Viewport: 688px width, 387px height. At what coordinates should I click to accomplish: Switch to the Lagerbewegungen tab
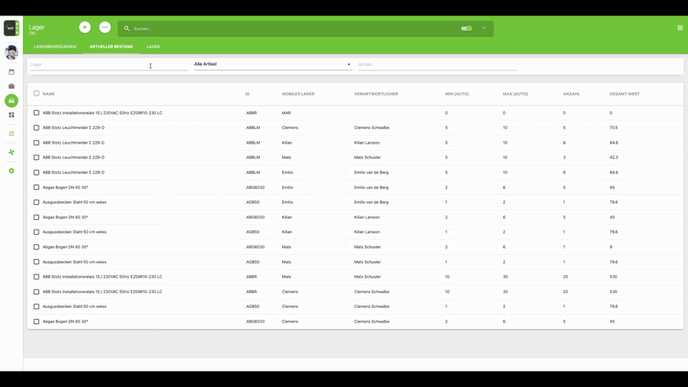(55, 47)
